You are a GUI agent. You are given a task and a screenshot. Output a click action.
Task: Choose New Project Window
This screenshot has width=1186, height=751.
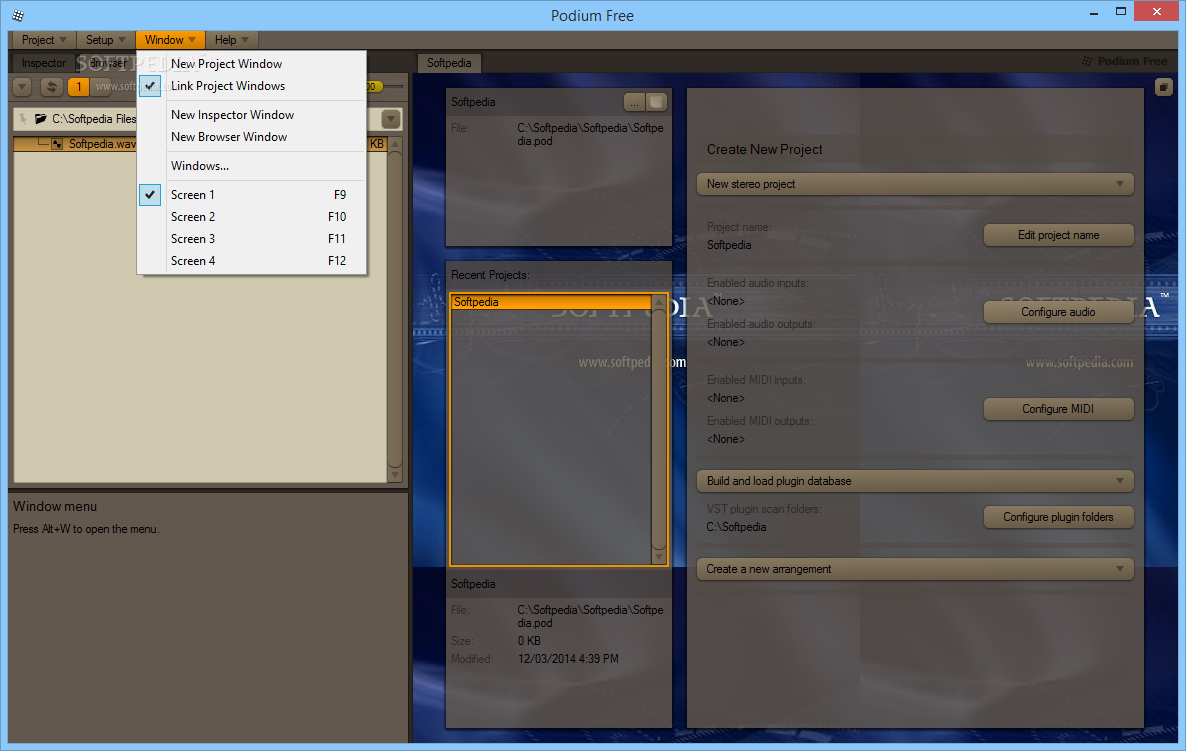(x=251, y=64)
